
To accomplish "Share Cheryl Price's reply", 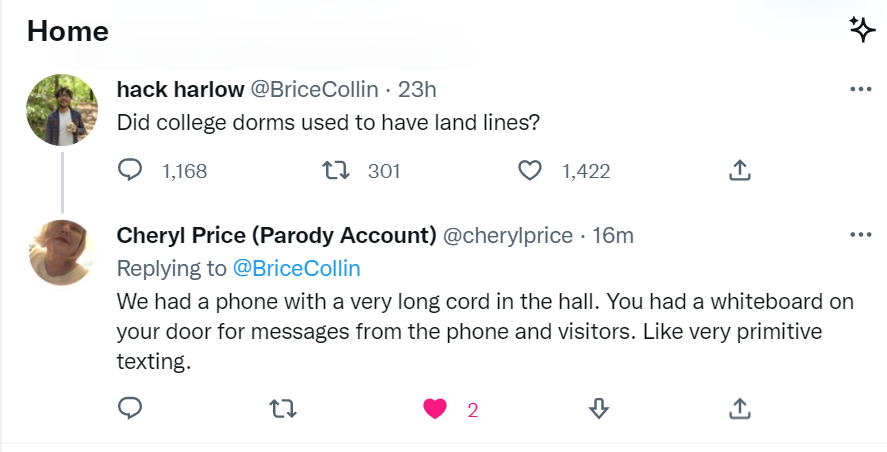I will pos(739,408).
